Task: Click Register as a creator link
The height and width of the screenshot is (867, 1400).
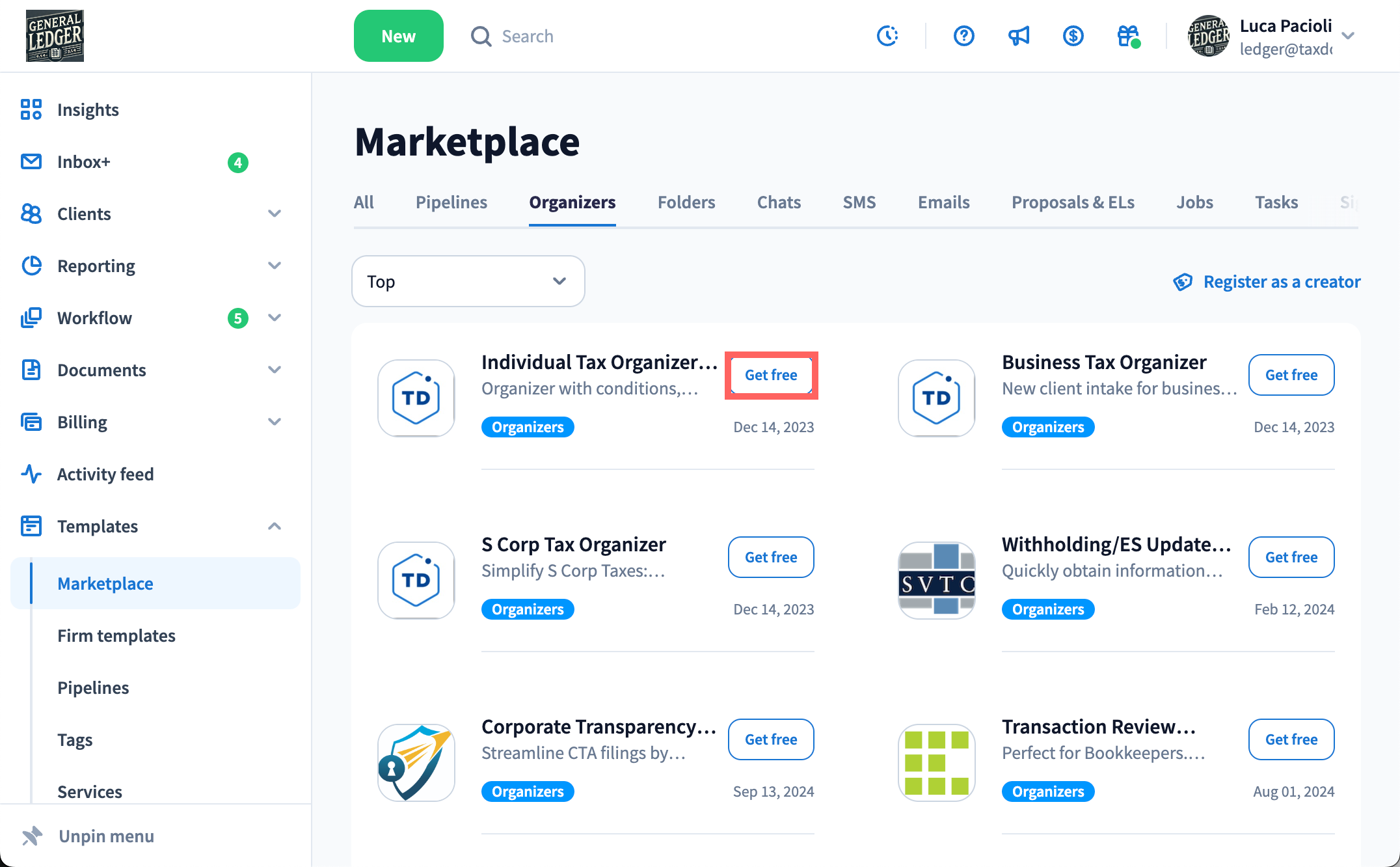Action: pos(1281,281)
